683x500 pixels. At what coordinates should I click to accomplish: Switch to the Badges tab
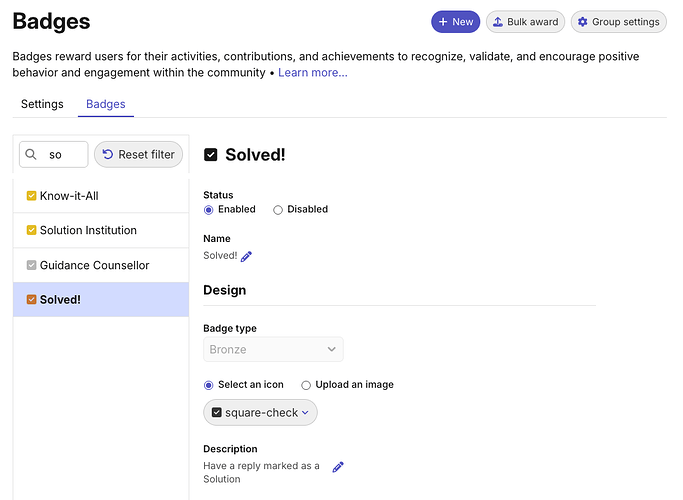tap(106, 104)
